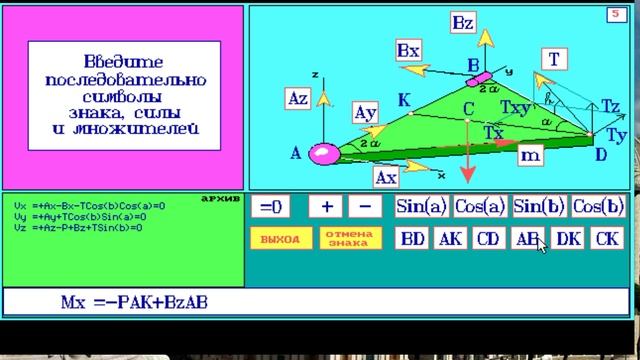Select the Bz force label

tap(463, 22)
